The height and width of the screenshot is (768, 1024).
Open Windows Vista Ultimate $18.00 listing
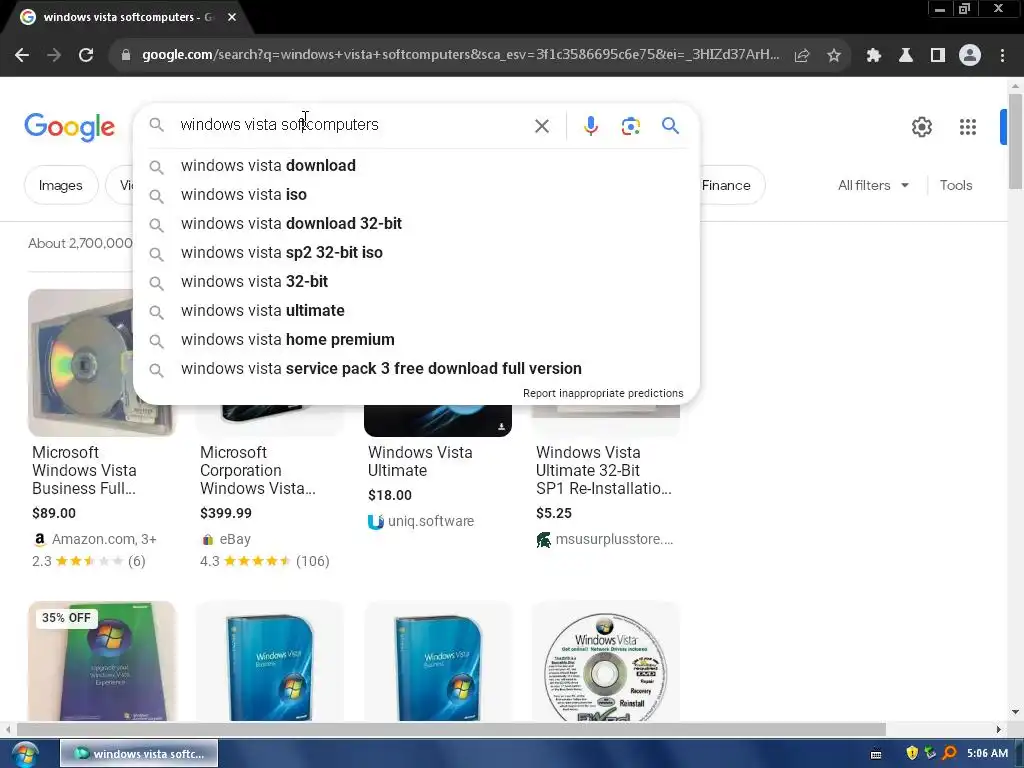(420, 461)
